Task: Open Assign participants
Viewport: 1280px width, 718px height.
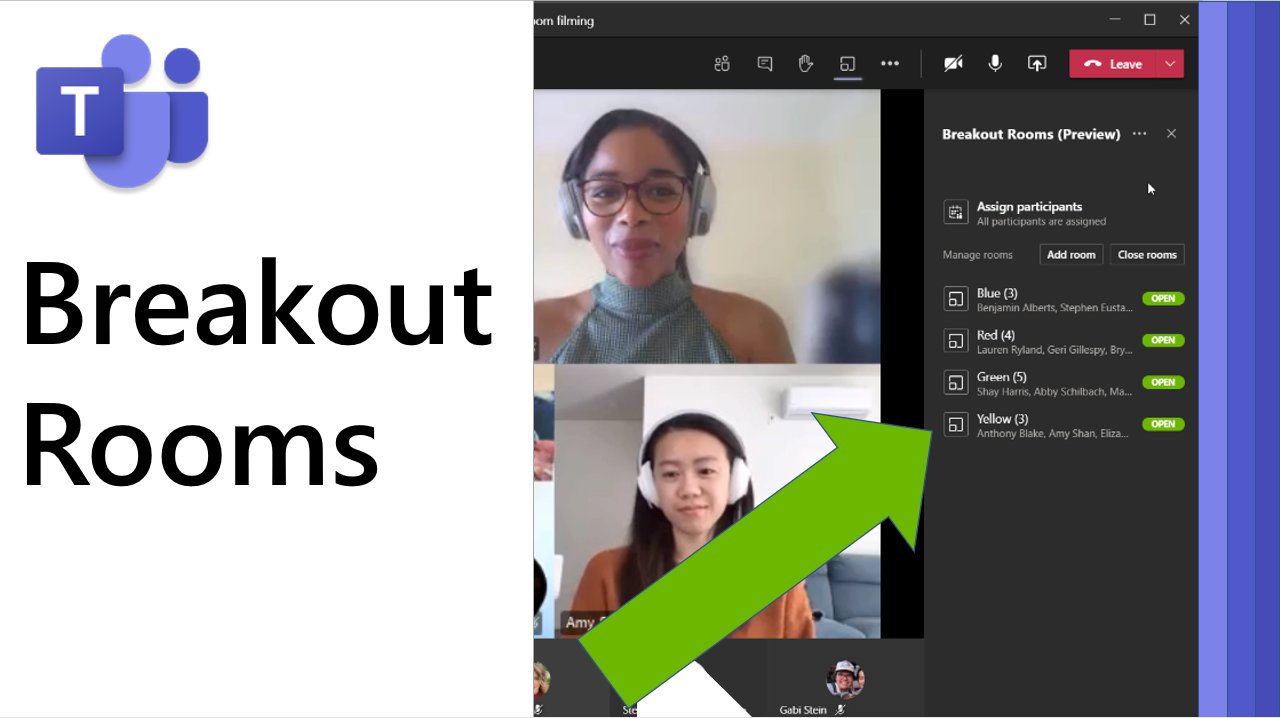Action: tap(1029, 207)
